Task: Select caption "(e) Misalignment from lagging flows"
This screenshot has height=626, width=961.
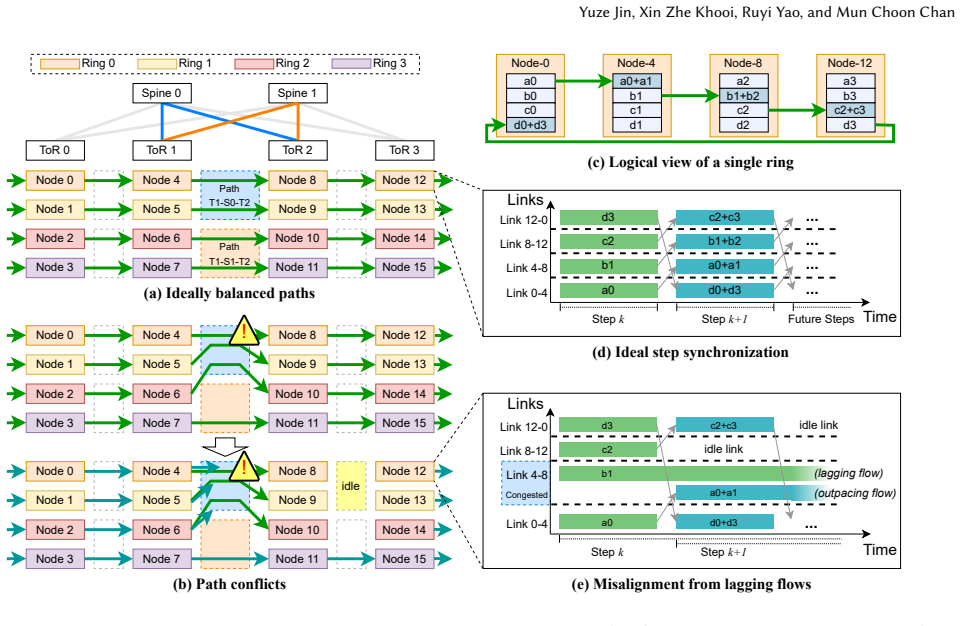Action: click(691, 584)
